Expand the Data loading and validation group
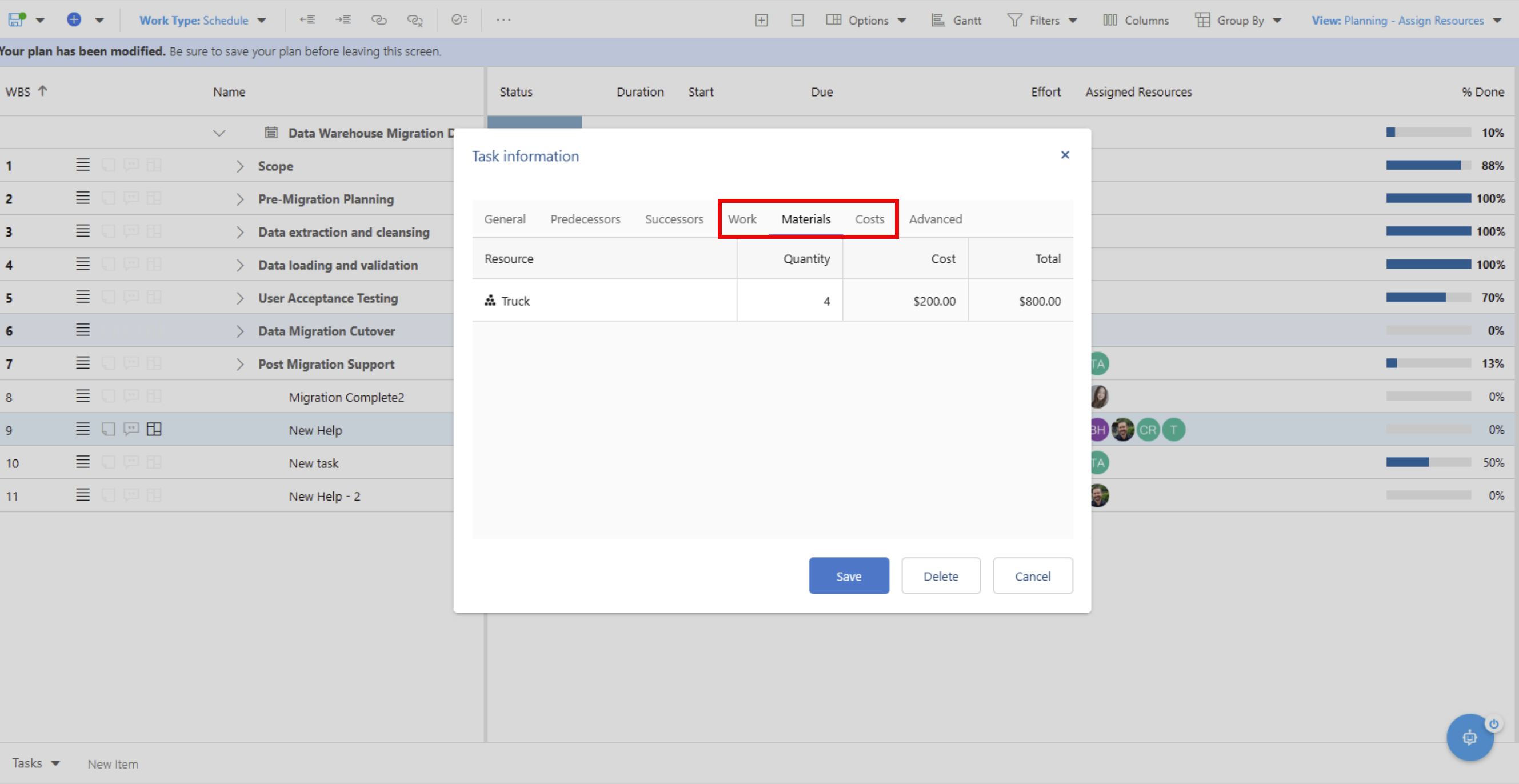Image resolution: width=1519 pixels, height=784 pixels. 239,265
